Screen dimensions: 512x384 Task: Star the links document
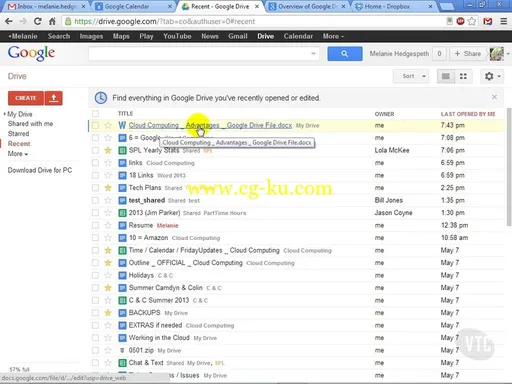coord(108,163)
